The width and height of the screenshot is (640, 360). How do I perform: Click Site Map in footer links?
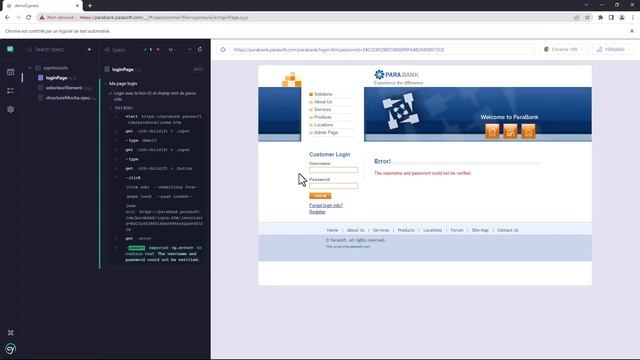click(x=480, y=230)
